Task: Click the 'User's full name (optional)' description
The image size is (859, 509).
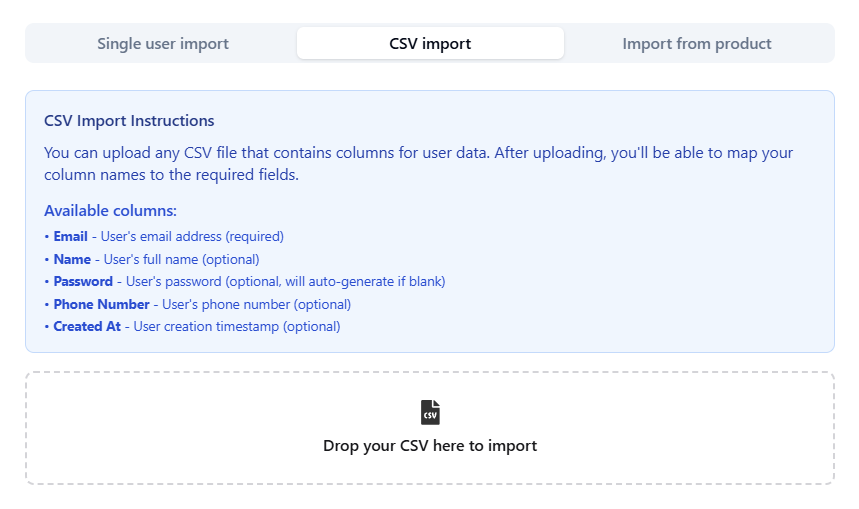Action: coord(181,259)
